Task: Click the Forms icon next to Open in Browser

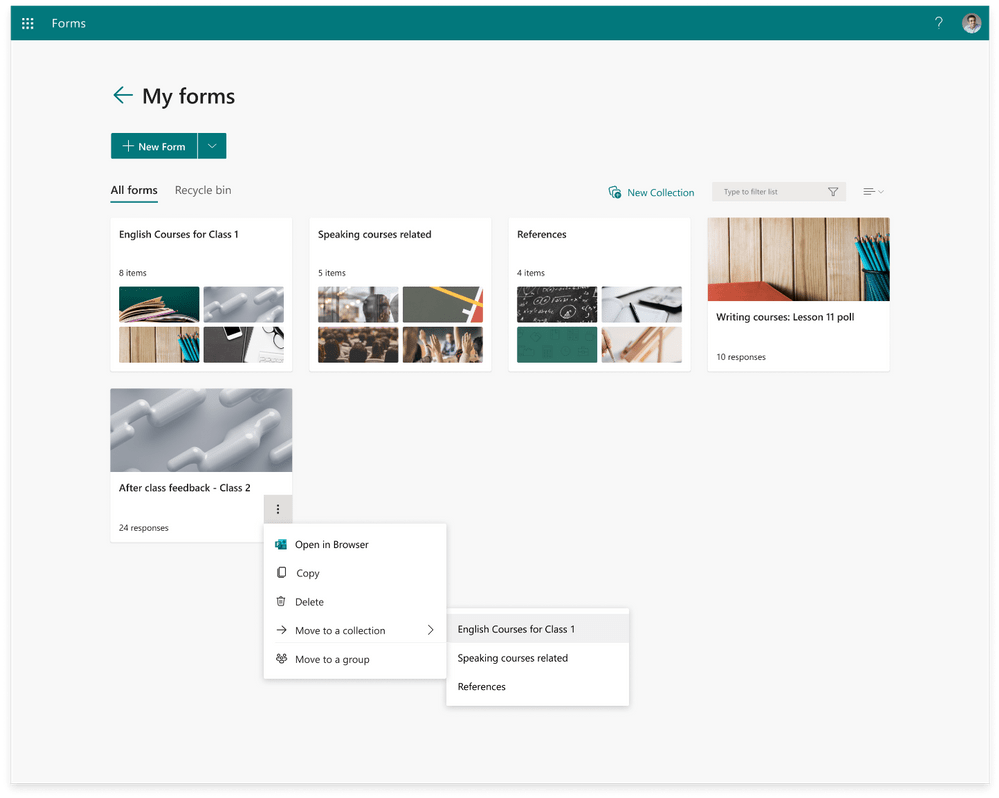Action: pos(281,544)
